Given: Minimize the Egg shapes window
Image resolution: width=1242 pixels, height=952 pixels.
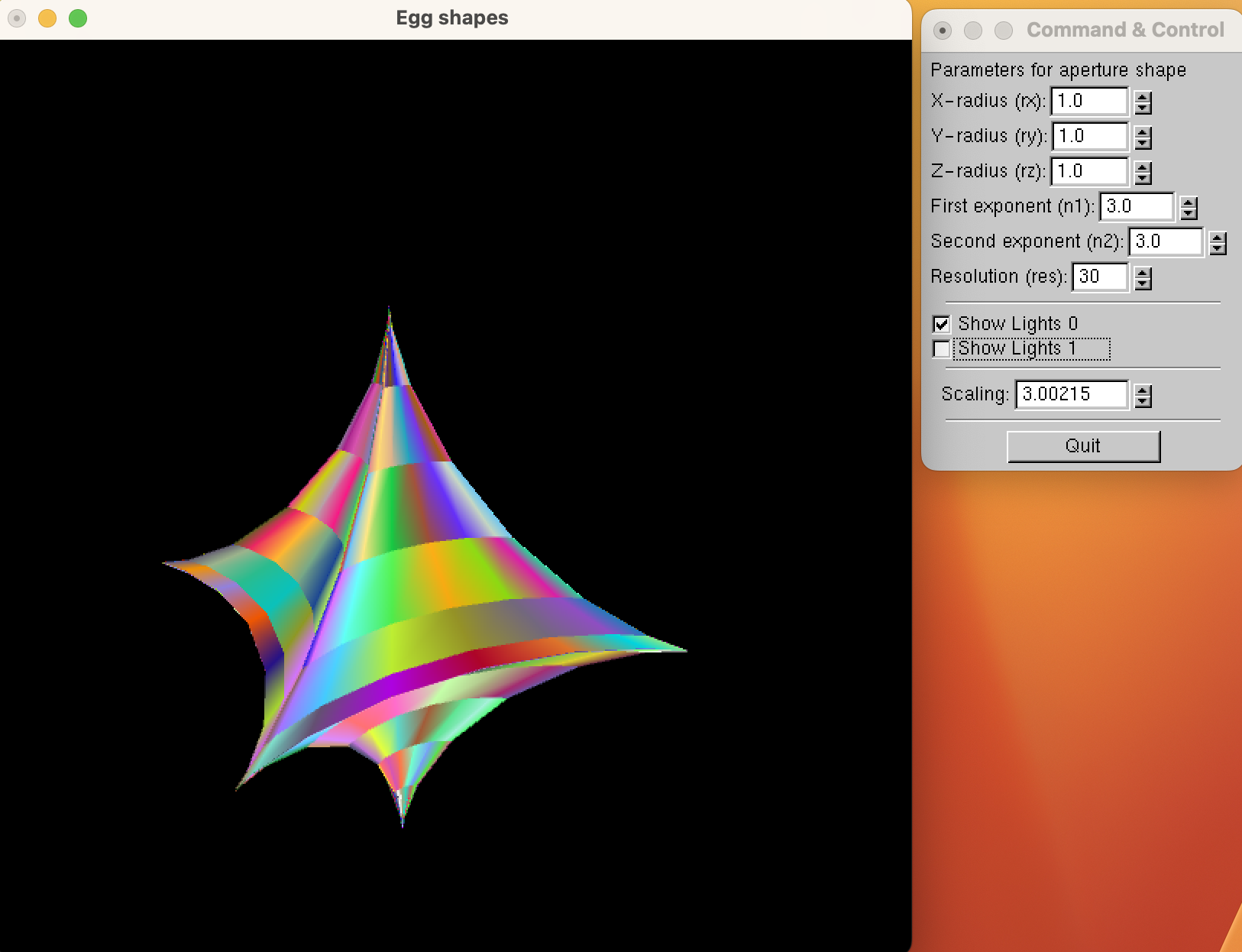Looking at the screenshot, I should [47, 18].
